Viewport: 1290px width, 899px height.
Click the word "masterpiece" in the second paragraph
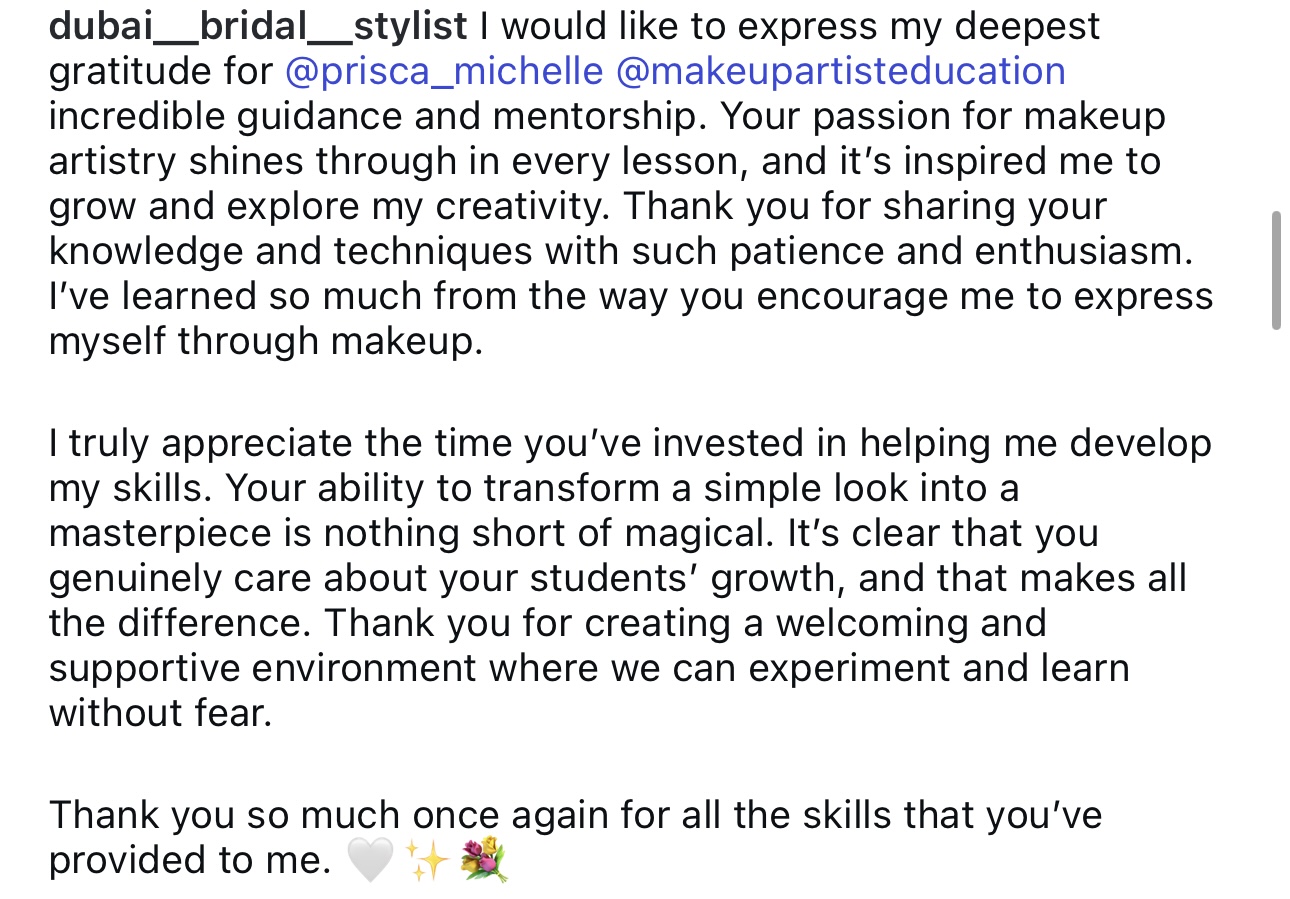point(160,533)
